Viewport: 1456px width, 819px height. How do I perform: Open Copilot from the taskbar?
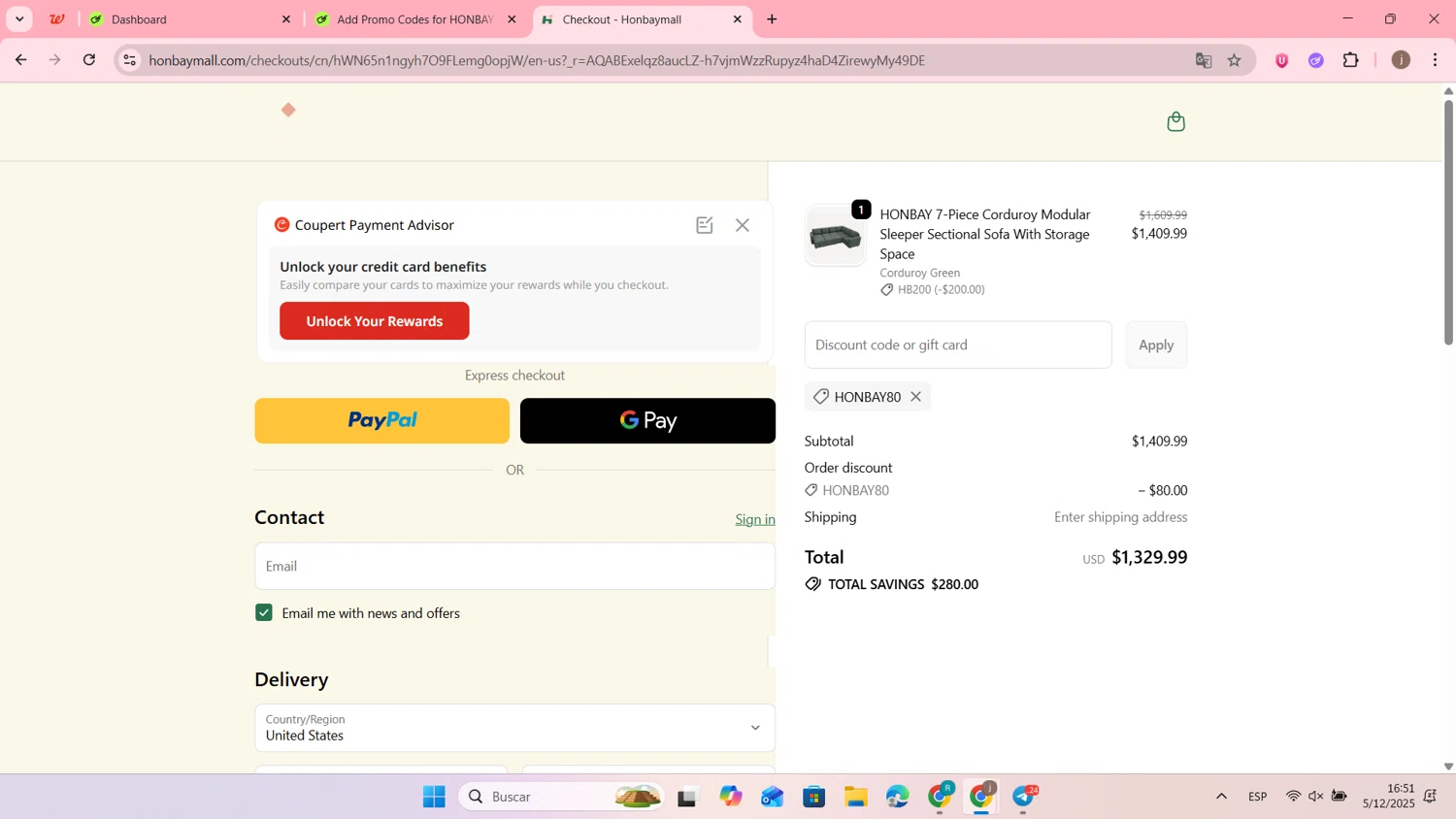point(730,797)
